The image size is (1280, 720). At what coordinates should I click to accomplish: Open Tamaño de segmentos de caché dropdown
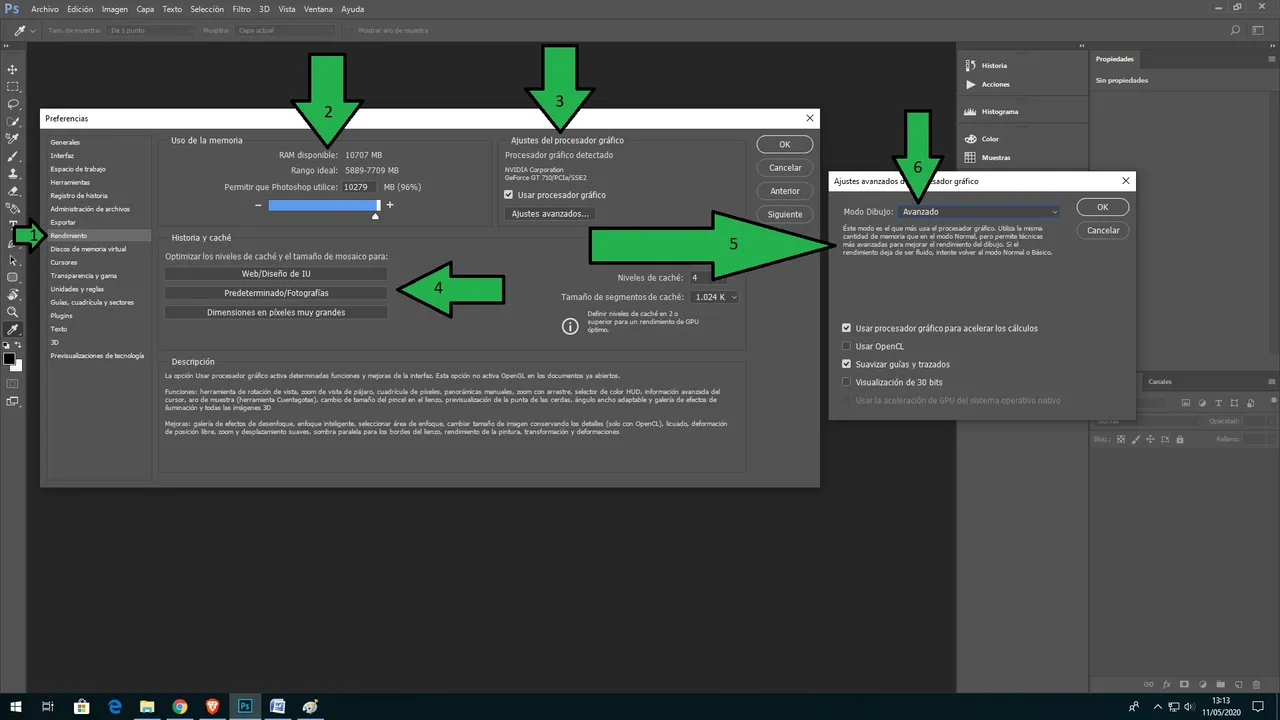[x=713, y=296]
